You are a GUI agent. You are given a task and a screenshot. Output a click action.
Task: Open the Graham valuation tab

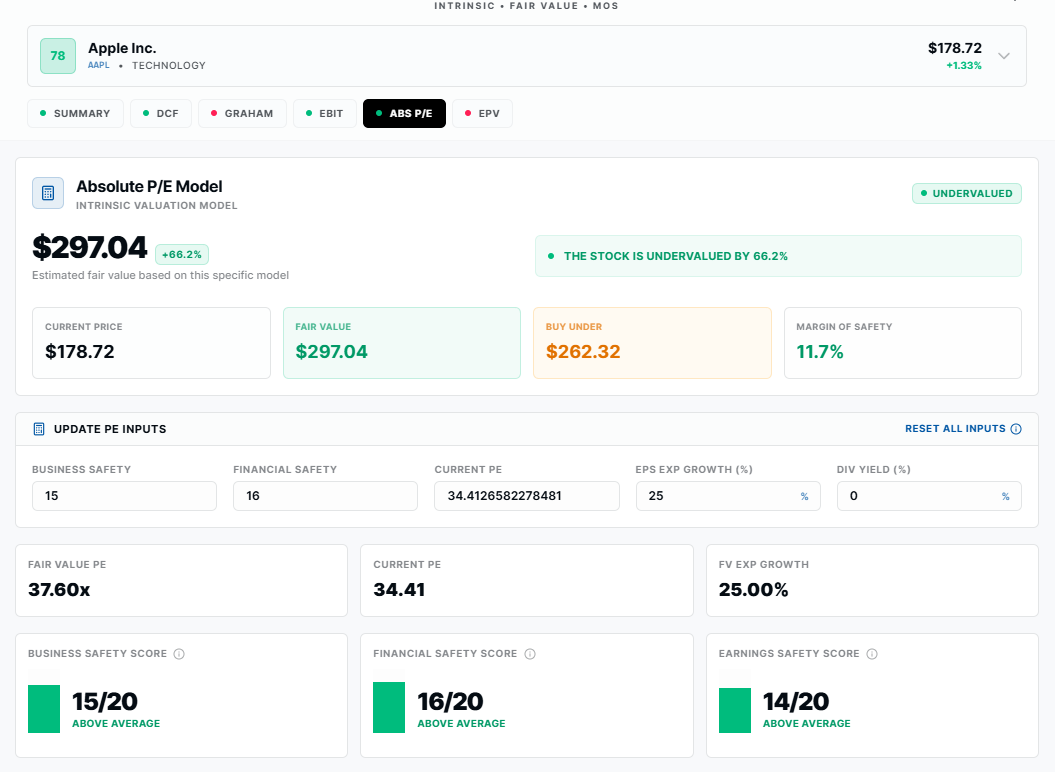point(242,113)
